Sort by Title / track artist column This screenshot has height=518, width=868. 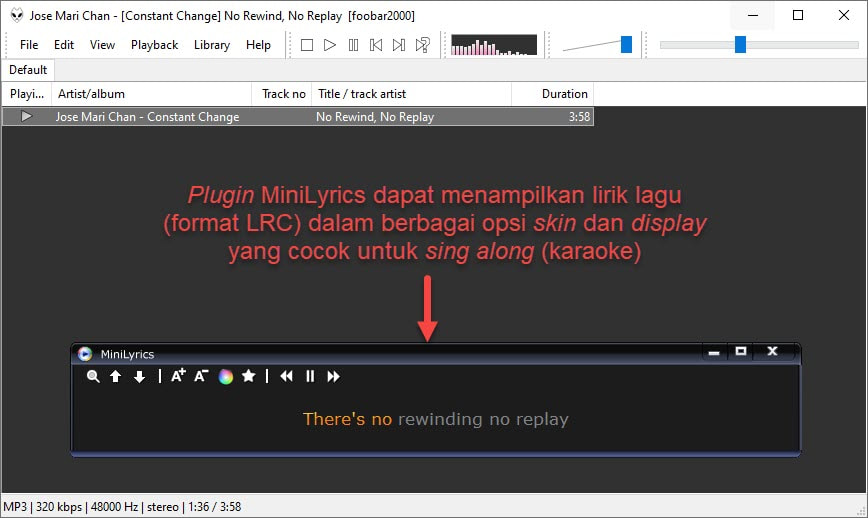[x=411, y=94]
